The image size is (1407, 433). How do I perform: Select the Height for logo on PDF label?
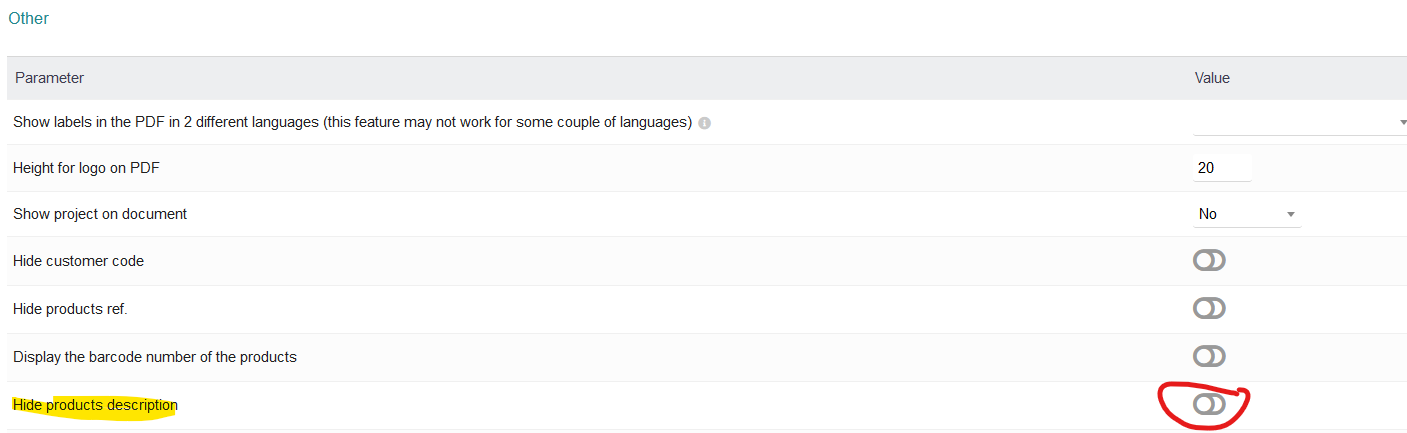coord(86,168)
